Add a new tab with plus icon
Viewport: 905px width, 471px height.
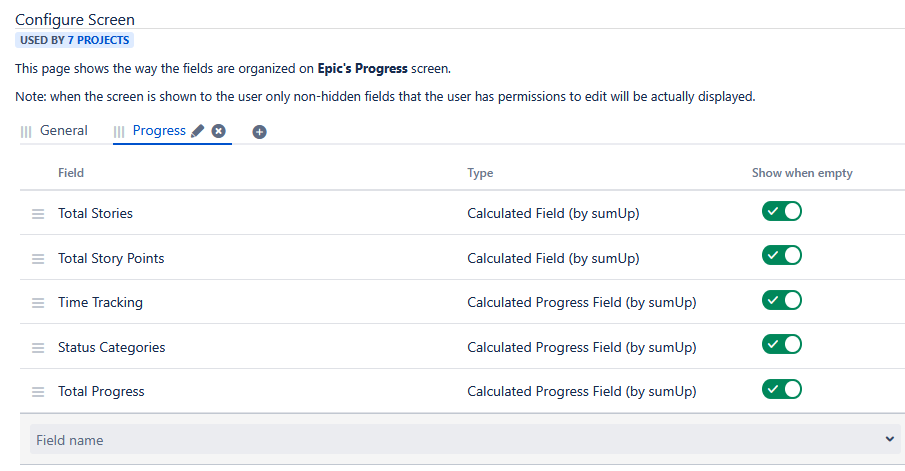click(259, 132)
